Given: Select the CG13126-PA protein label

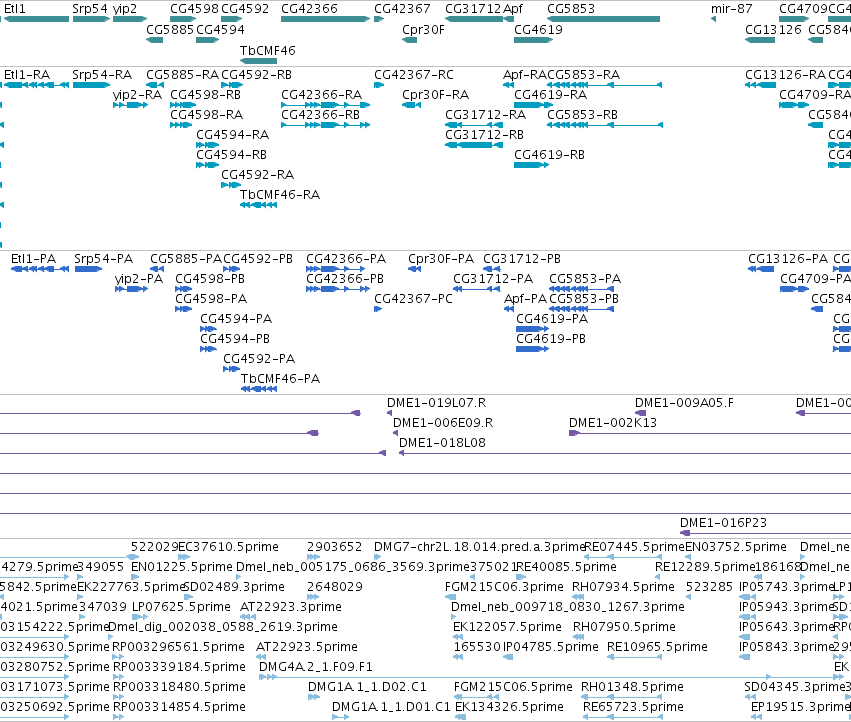Looking at the screenshot, I should pyautogui.click(x=788, y=258).
